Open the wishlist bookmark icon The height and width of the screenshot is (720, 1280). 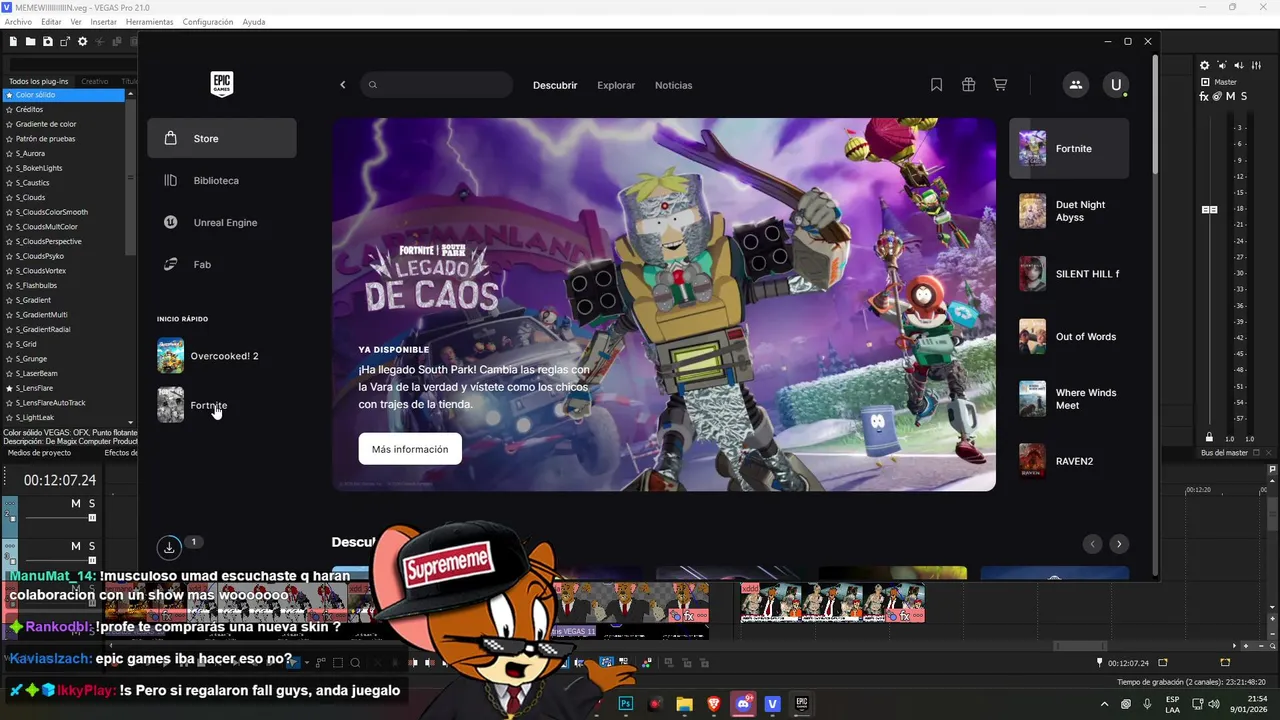(936, 85)
